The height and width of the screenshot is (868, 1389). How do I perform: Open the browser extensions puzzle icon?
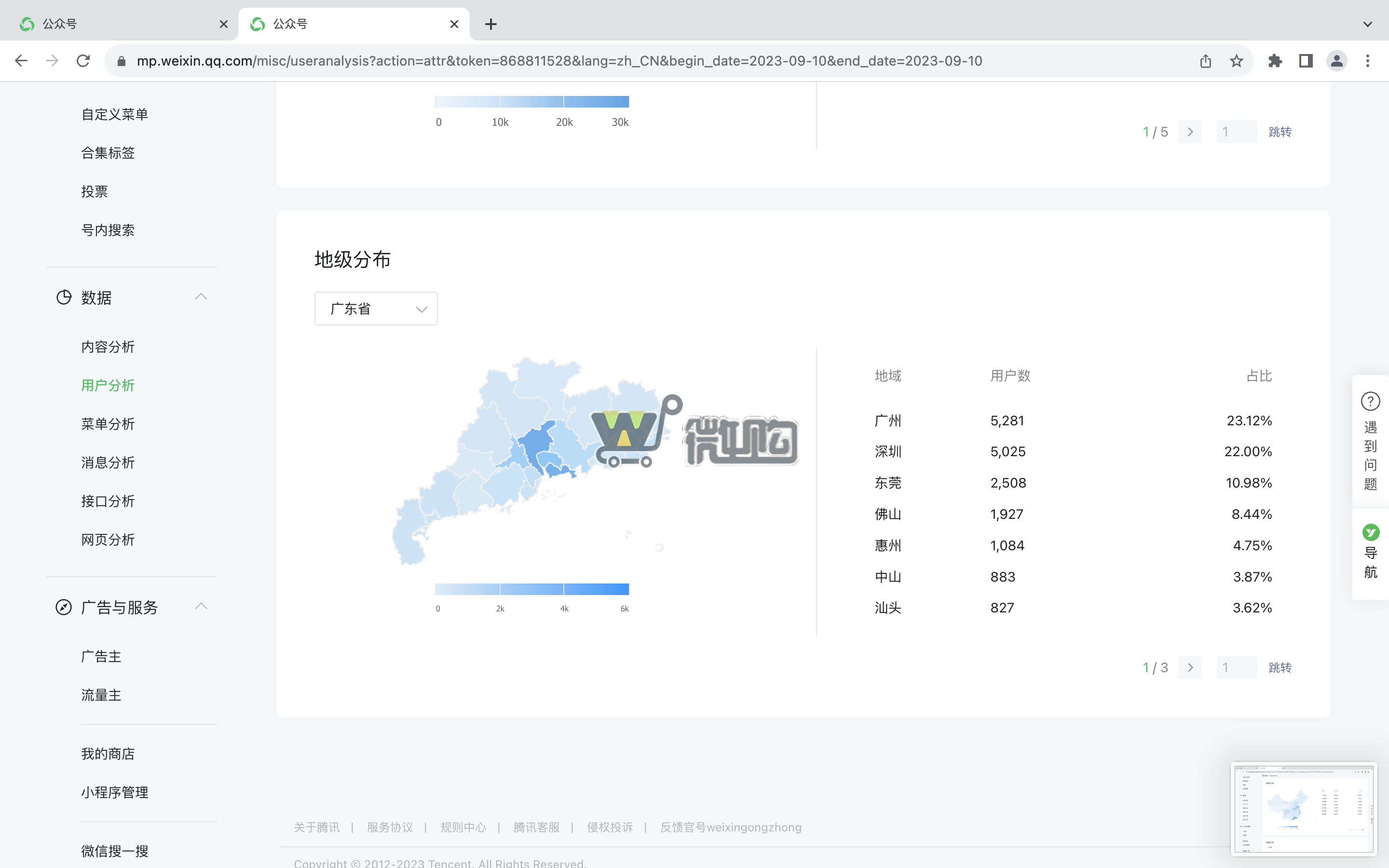pos(1275,60)
